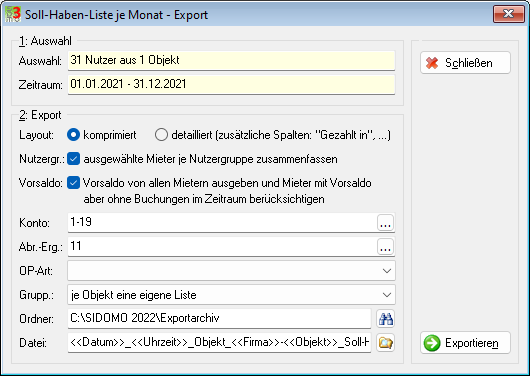Focus the Ordner path field
Screen dimensions: 530x376
pyautogui.click(x=219, y=319)
